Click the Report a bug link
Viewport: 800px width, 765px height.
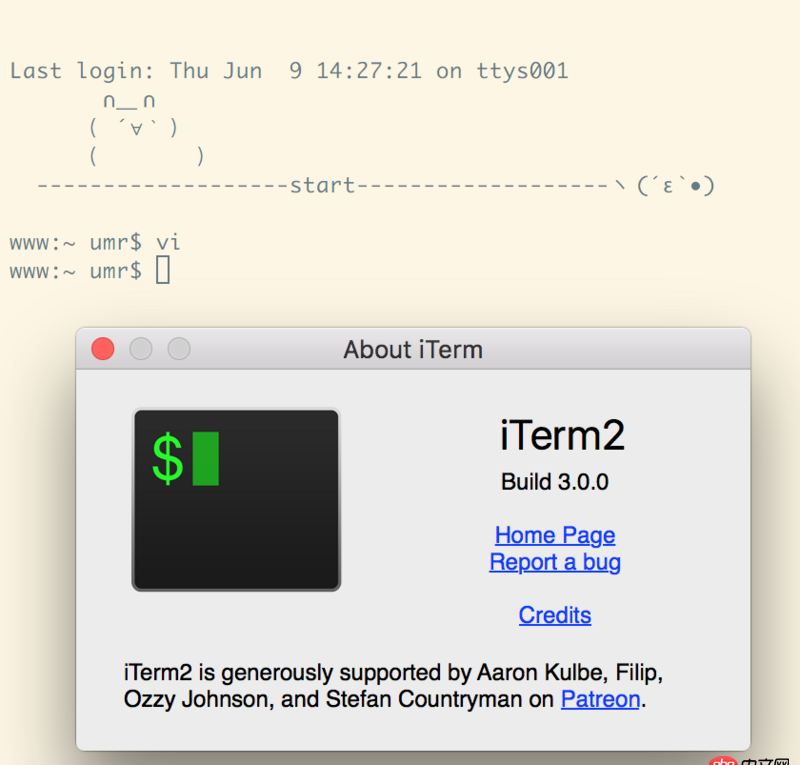555,562
